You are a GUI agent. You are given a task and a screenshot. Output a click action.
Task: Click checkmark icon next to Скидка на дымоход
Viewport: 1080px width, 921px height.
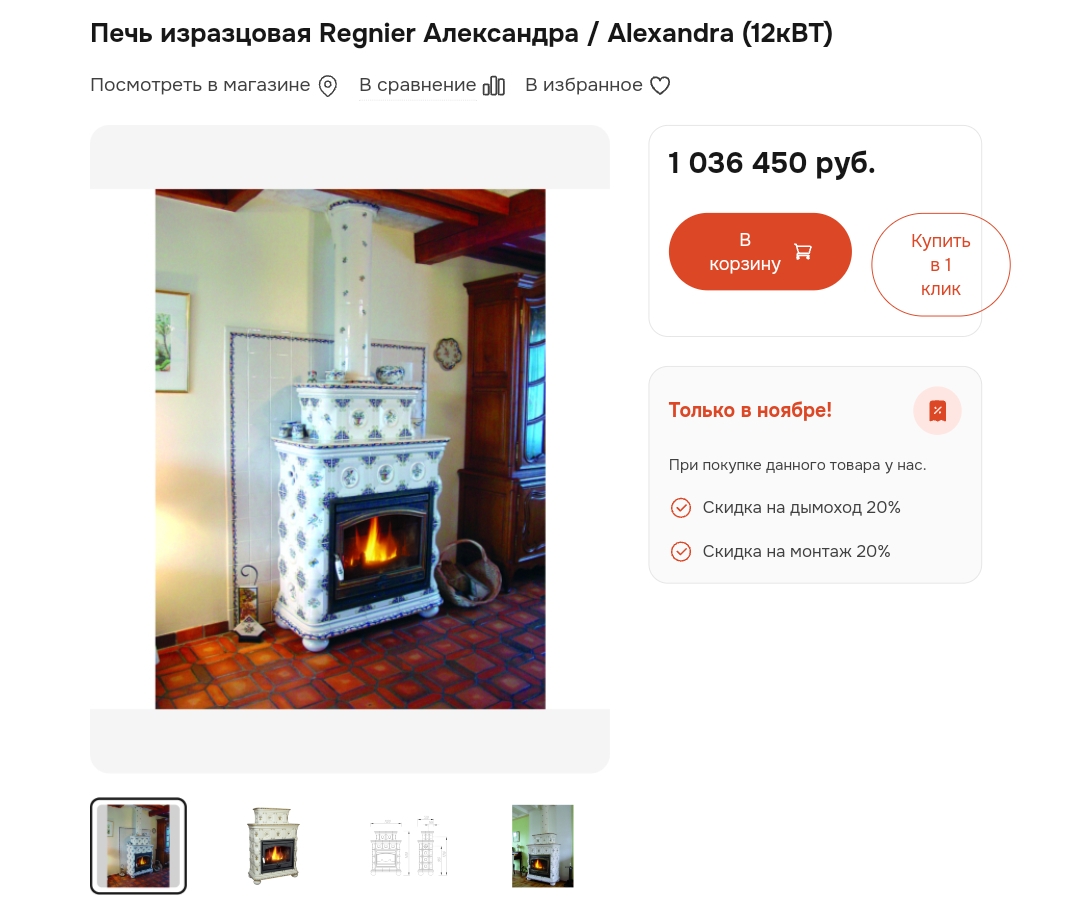tap(681, 508)
